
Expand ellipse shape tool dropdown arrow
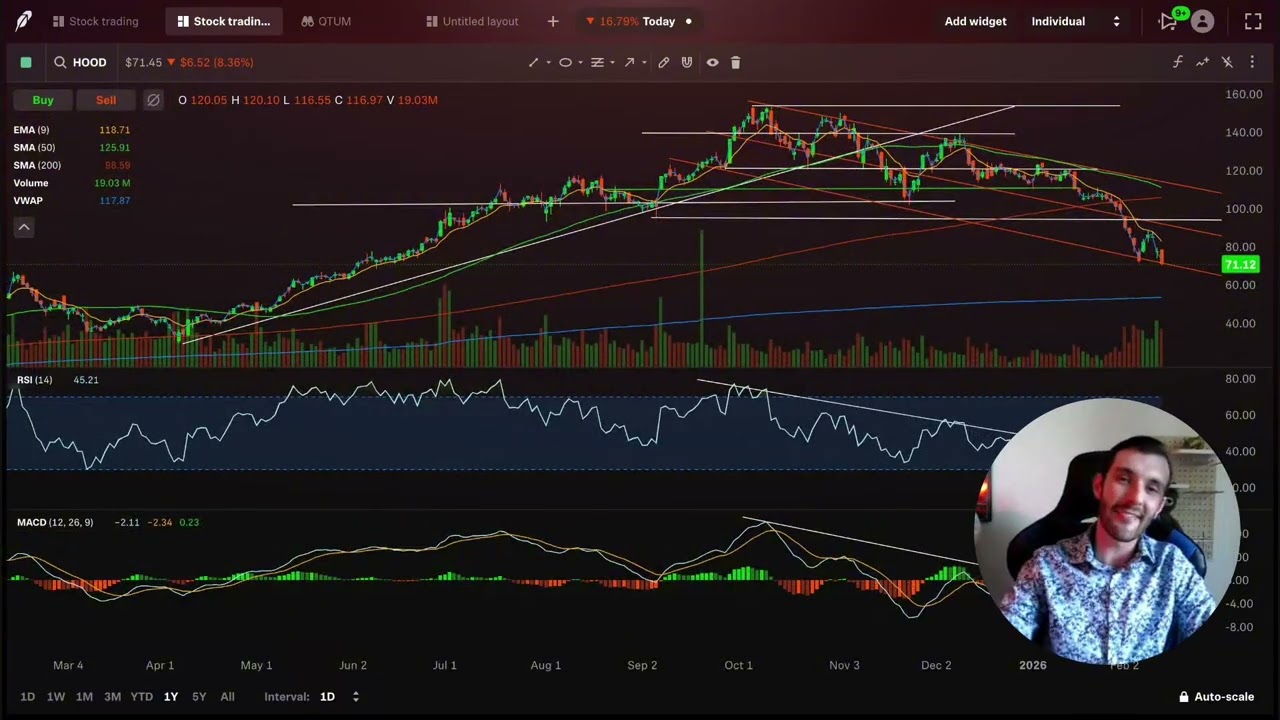(580, 62)
